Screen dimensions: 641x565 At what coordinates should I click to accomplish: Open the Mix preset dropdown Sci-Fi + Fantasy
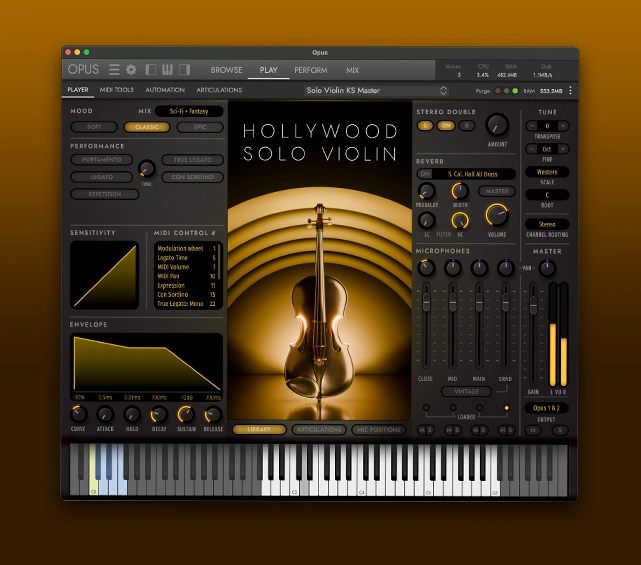(x=189, y=111)
